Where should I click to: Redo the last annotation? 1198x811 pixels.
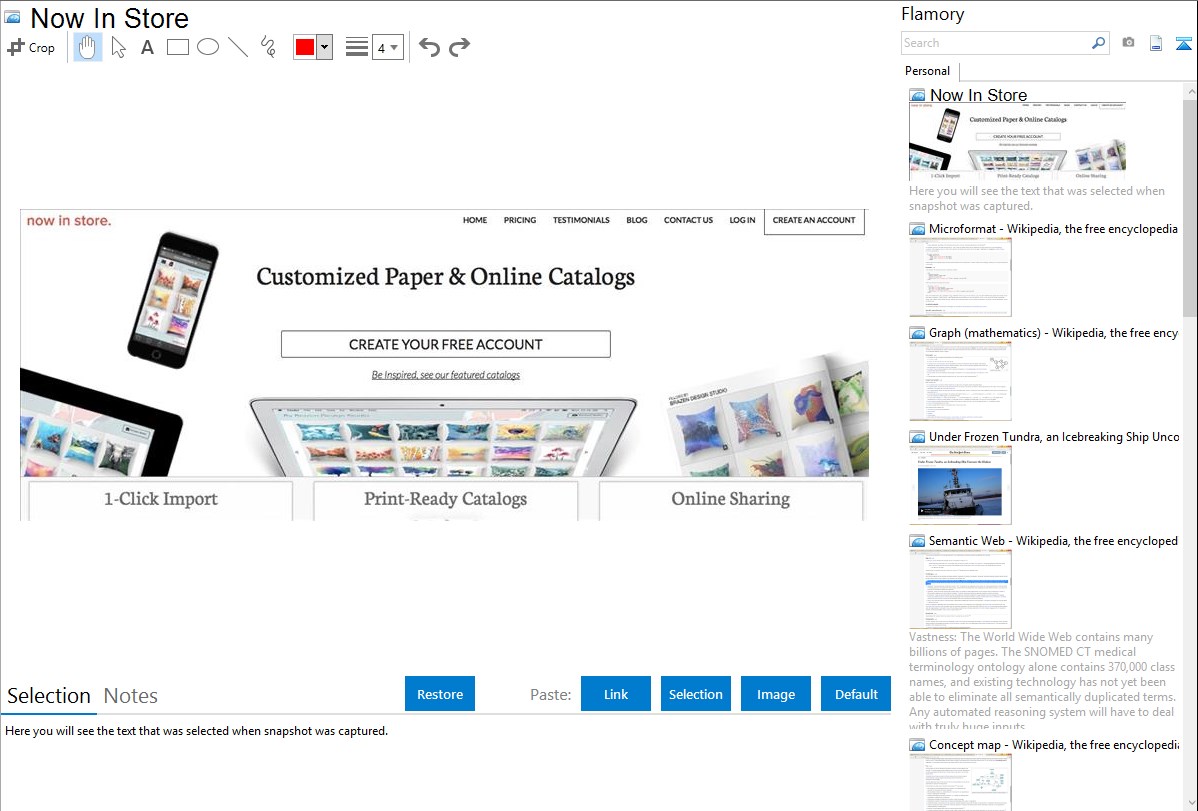coord(459,47)
